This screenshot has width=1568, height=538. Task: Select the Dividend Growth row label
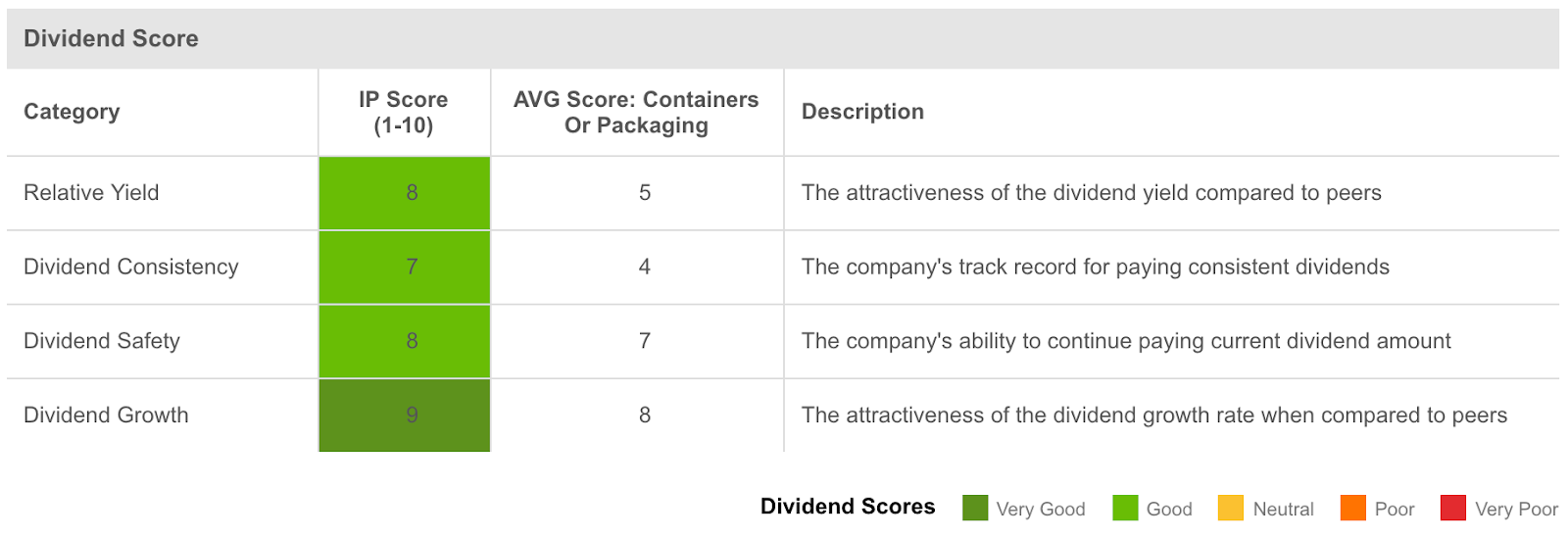click(x=106, y=416)
